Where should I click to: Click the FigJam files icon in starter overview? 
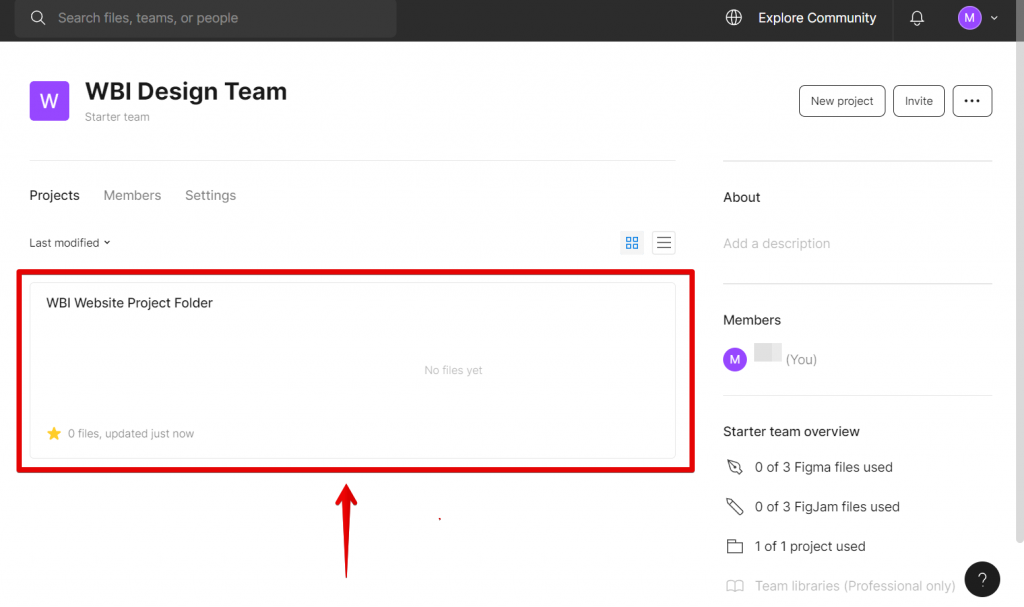pyautogui.click(x=735, y=507)
